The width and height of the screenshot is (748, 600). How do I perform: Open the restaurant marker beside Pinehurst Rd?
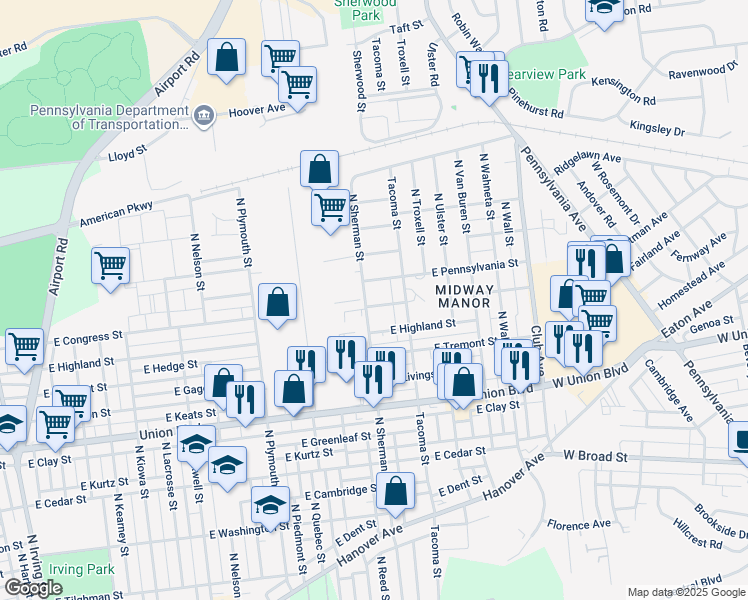tap(489, 81)
